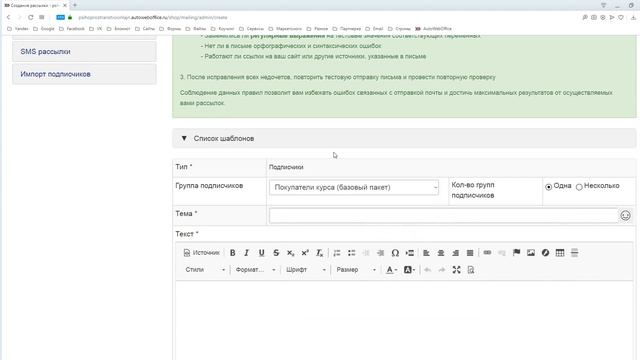Click the Источник source button in editor
The height and width of the screenshot is (360, 640).
point(201,253)
